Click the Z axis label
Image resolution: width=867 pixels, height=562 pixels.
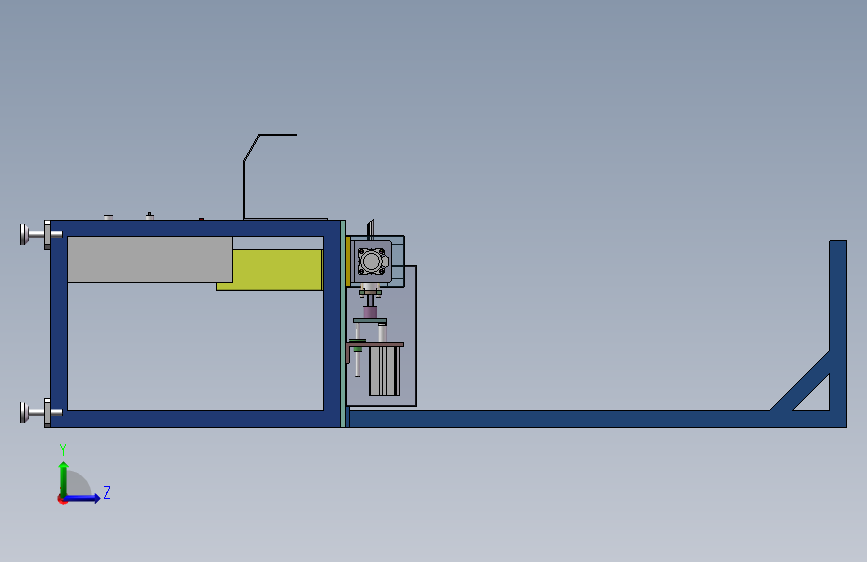pyautogui.click(x=107, y=492)
